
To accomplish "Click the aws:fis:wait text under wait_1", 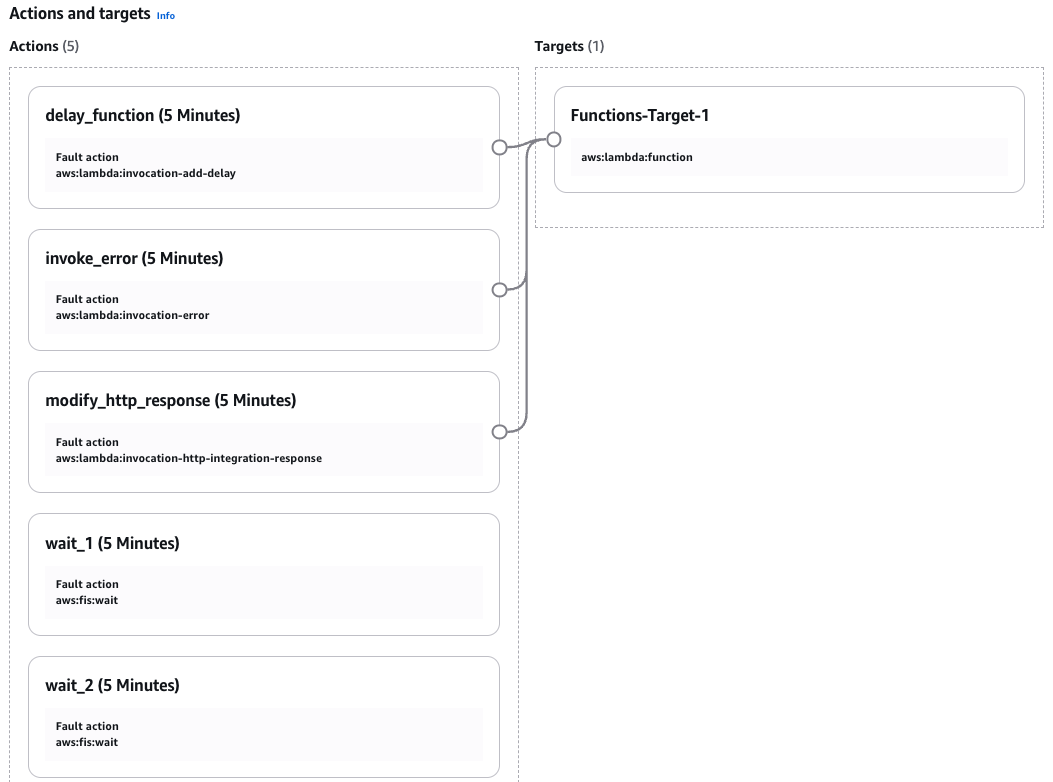I will [x=87, y=600].
